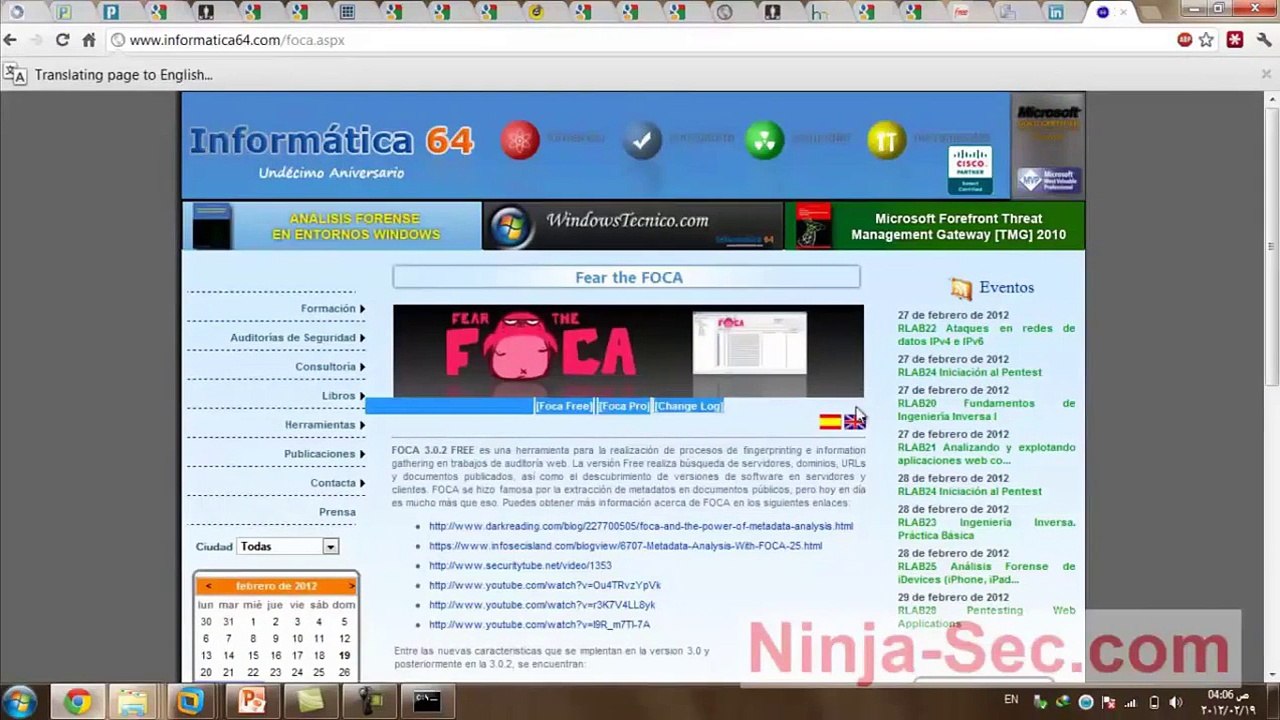Select day 19 in the febrero calendar
Screen dimensions: 1280x720
pos(344,656)
